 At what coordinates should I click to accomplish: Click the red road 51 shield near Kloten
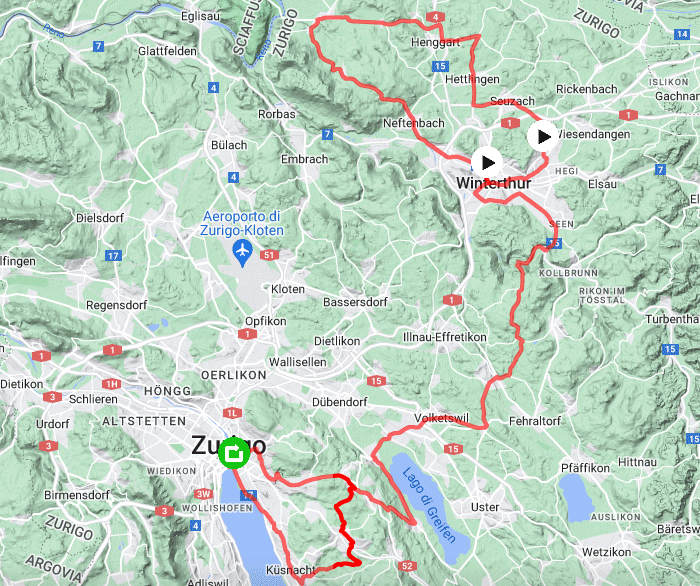point(269,255)
